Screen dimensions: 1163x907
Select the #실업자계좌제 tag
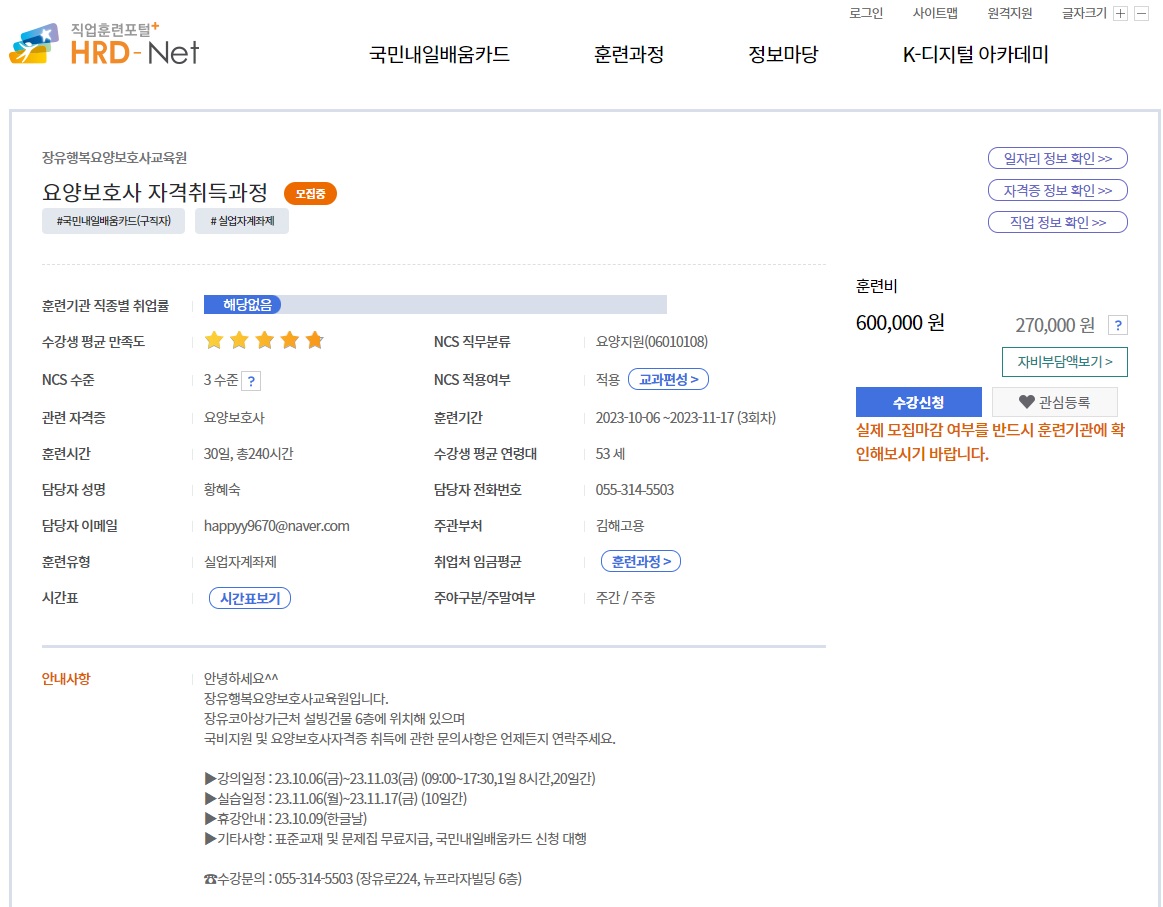click(x=241, y=221)
